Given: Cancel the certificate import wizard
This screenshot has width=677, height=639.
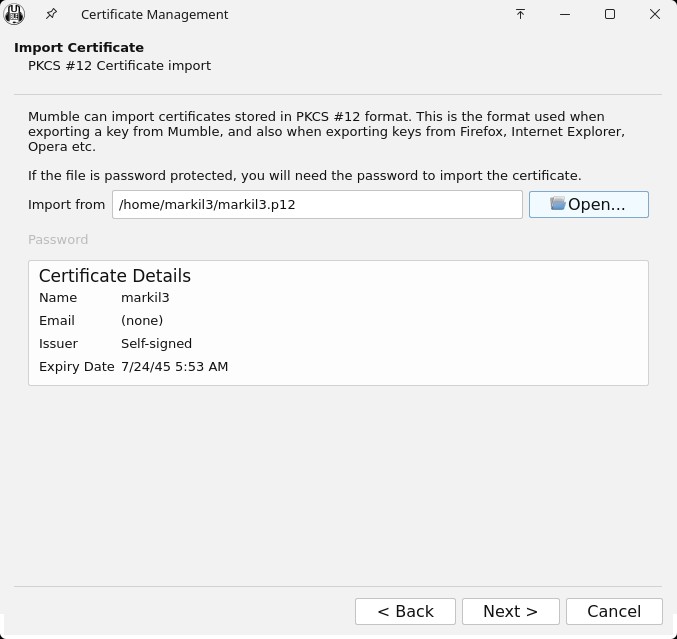Looking at the screenshot, I should [x=614, y=611].
